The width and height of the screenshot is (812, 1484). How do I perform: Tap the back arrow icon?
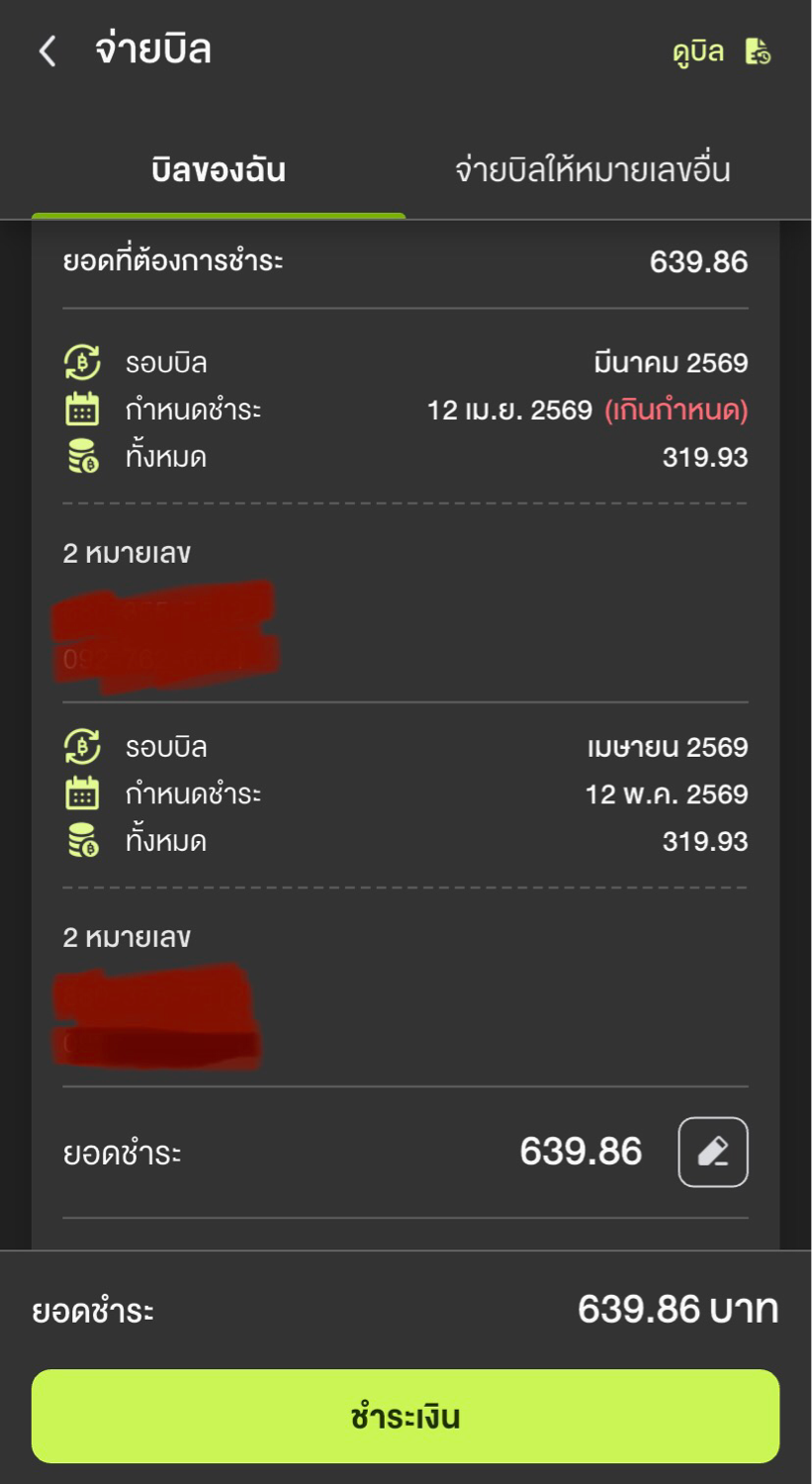[47, 50]
